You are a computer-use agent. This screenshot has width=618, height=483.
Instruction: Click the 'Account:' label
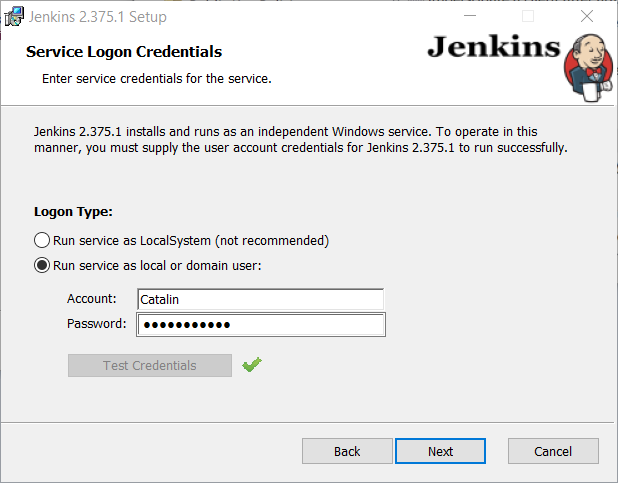(92, 298)
